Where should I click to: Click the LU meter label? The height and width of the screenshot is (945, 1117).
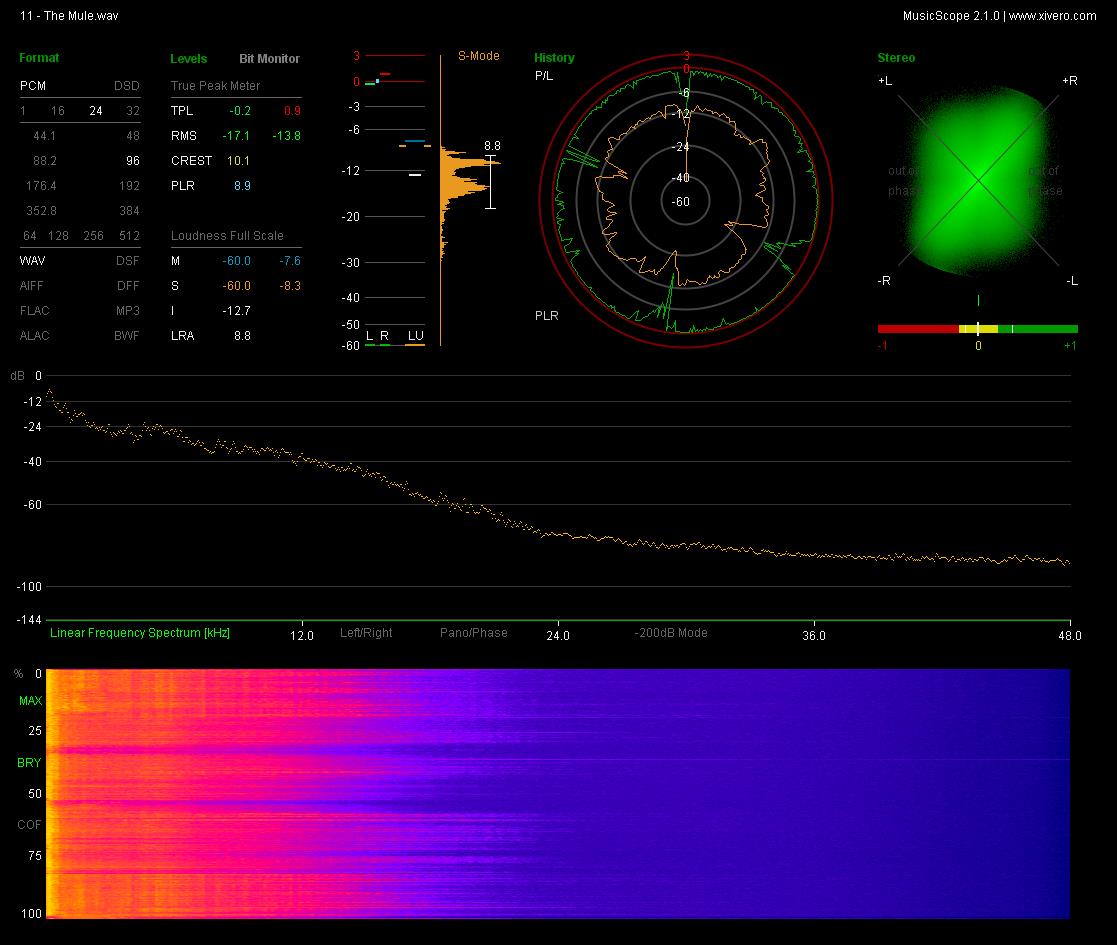pos(415,335)
